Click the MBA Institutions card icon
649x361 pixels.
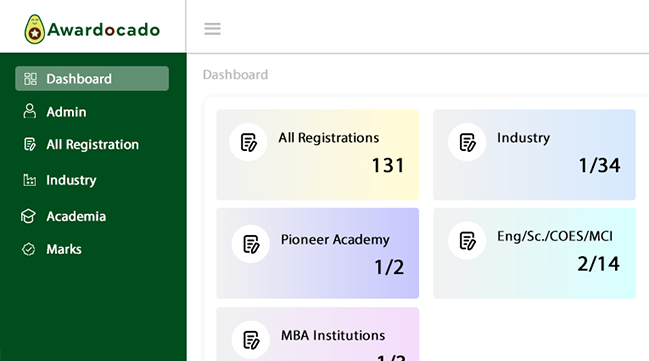pyautogui.click(x=251, y=340)
